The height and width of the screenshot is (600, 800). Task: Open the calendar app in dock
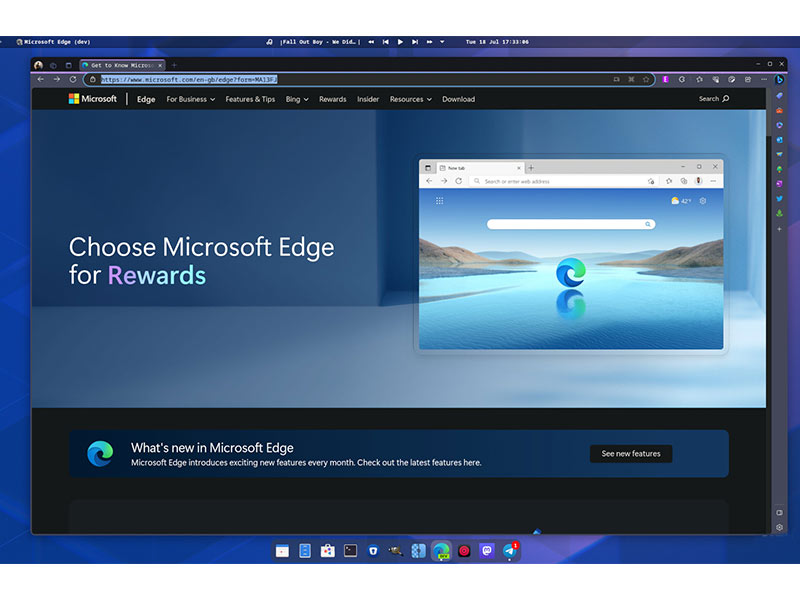coord(282,551)
